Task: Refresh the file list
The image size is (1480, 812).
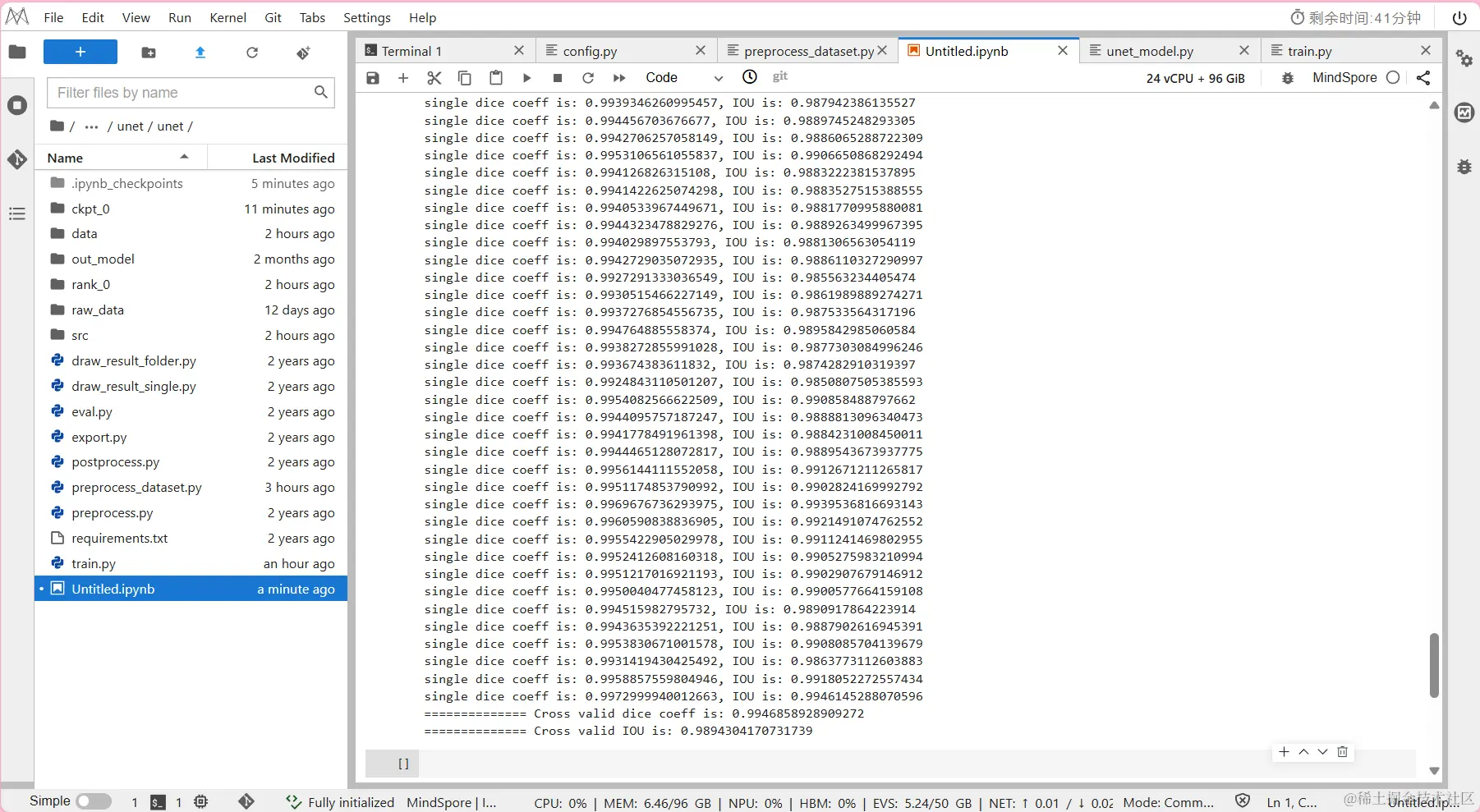Action: (252, 53)
